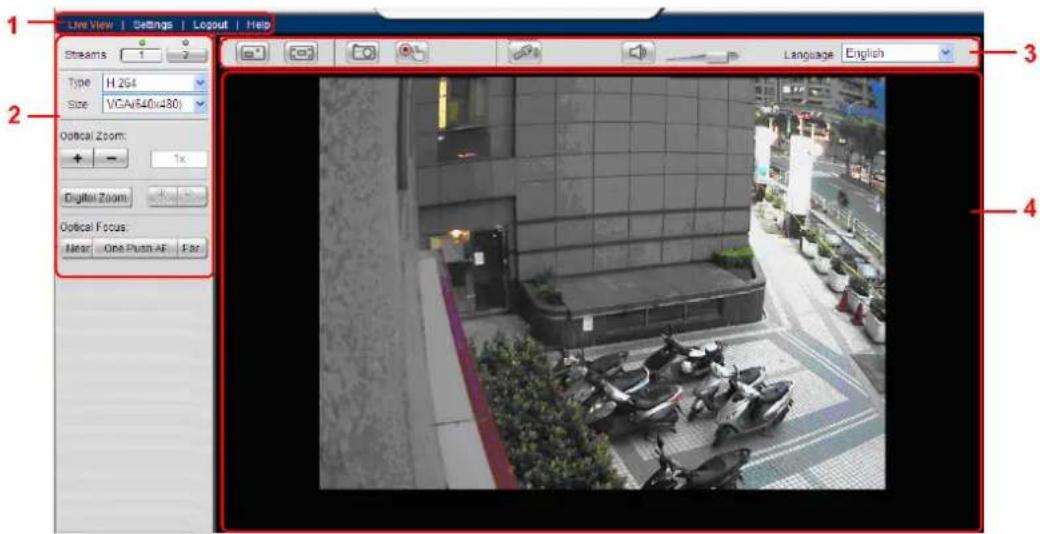Click the digital zoom plus button
The height and width of the screenshot is (534, 1040).
point(162,197)
